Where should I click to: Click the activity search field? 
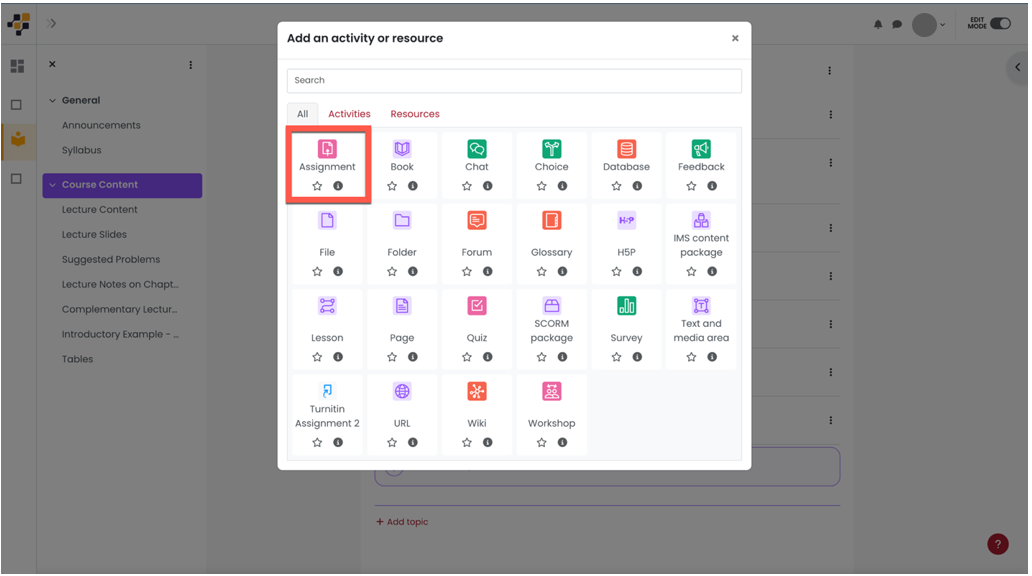coord(513,80)
